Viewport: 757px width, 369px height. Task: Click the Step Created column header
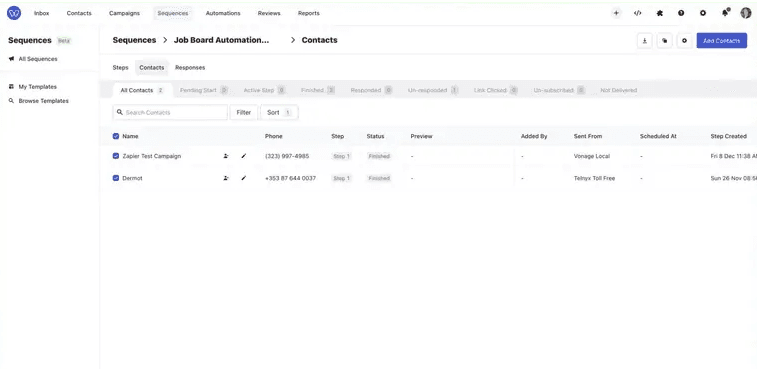coord(729,136)
